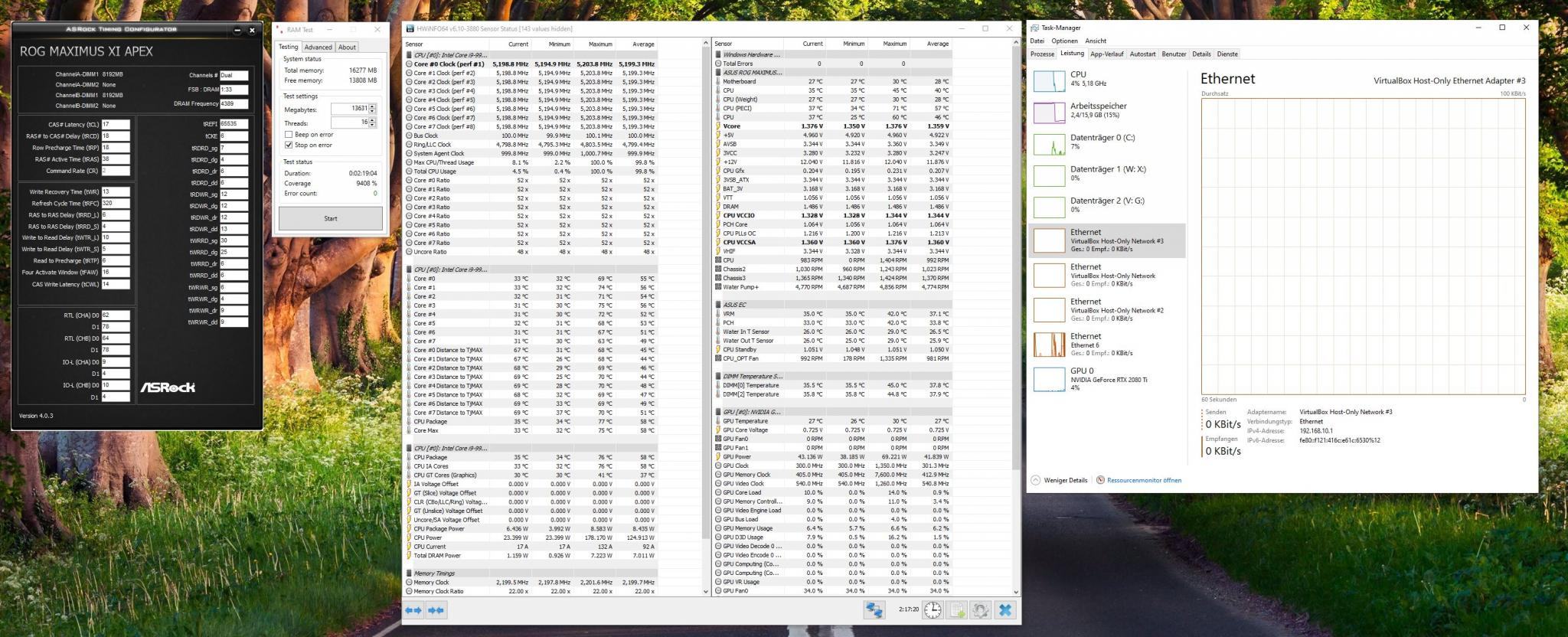The width and height of the screenshot is (1568, 637).
Task: Increase Threads with the up stepper arrow
Action: 373,119
